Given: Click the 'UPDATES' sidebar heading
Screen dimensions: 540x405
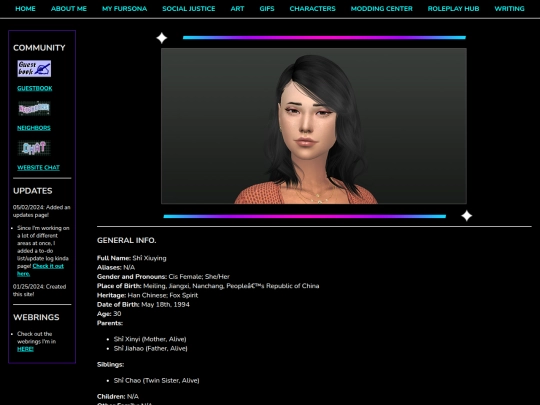Looking at the screenshot, I should [33, 191].
